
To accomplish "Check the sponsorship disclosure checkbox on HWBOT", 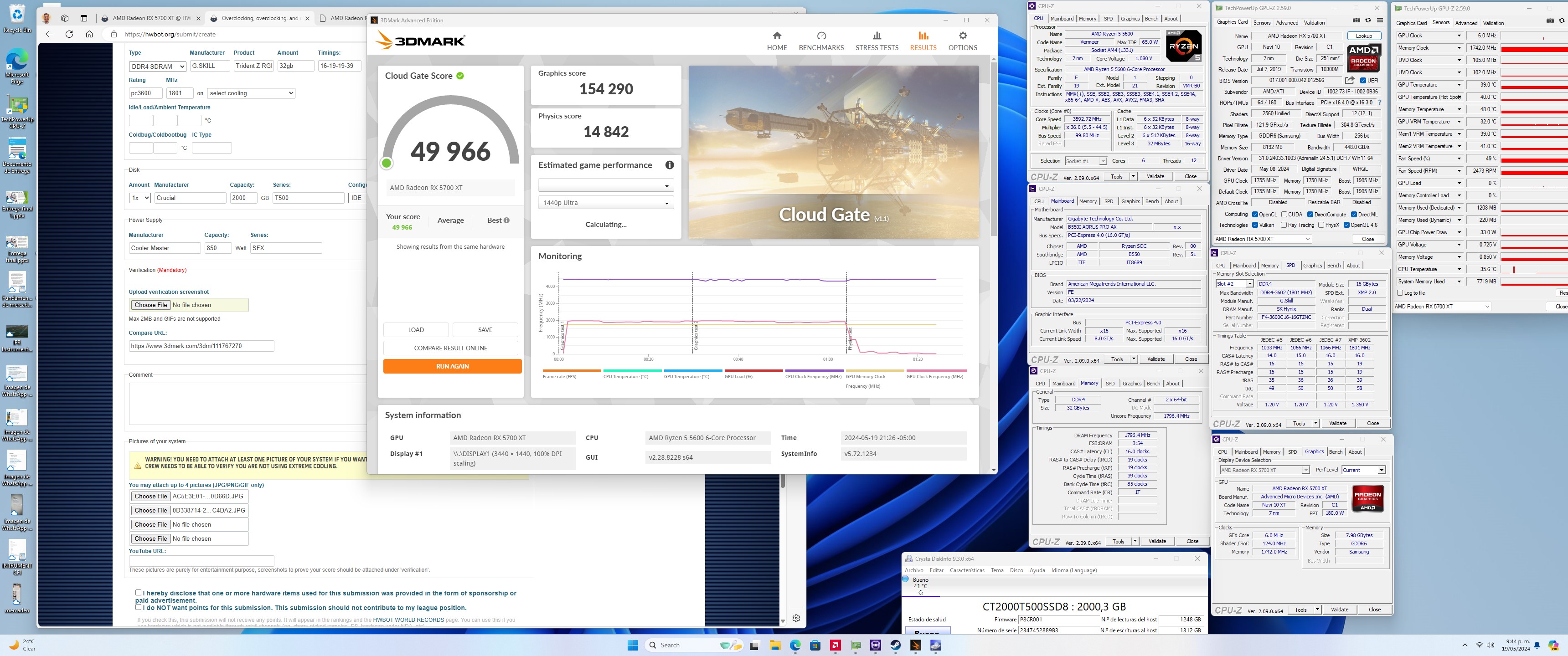I will pyautogui.click(x=138, y=592).
